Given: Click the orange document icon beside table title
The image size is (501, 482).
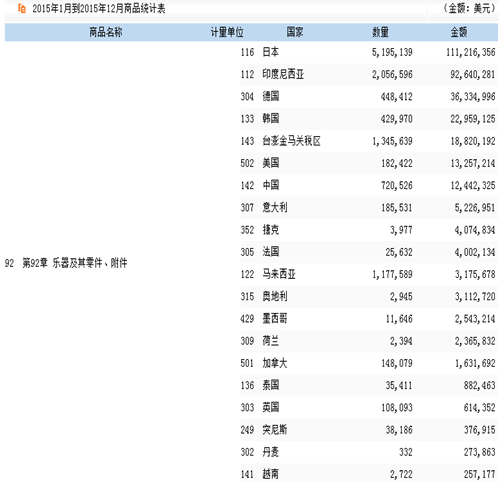Looking at the screenshot, I should click(22, 8).
